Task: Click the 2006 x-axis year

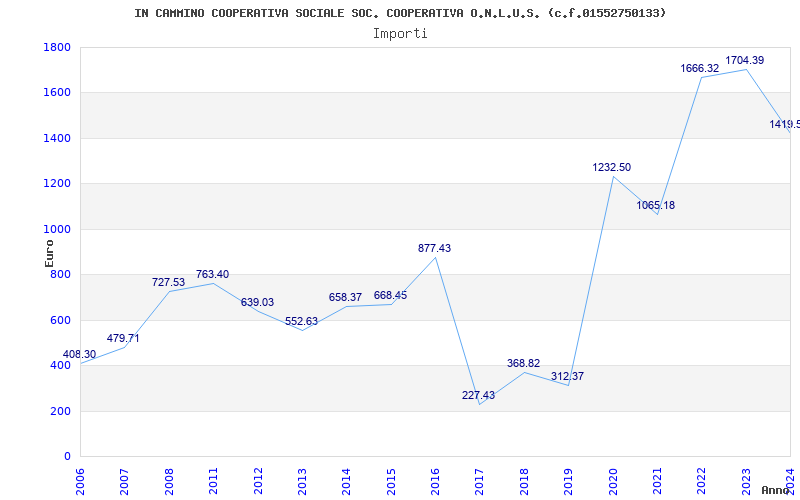Action: 80,481
